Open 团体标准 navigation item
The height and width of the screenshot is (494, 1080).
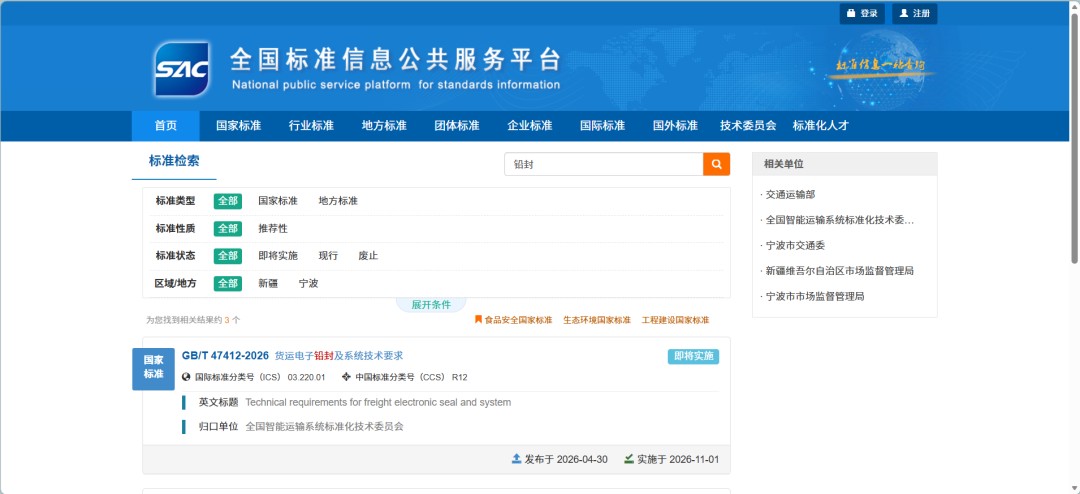click(x=457, y=126)
